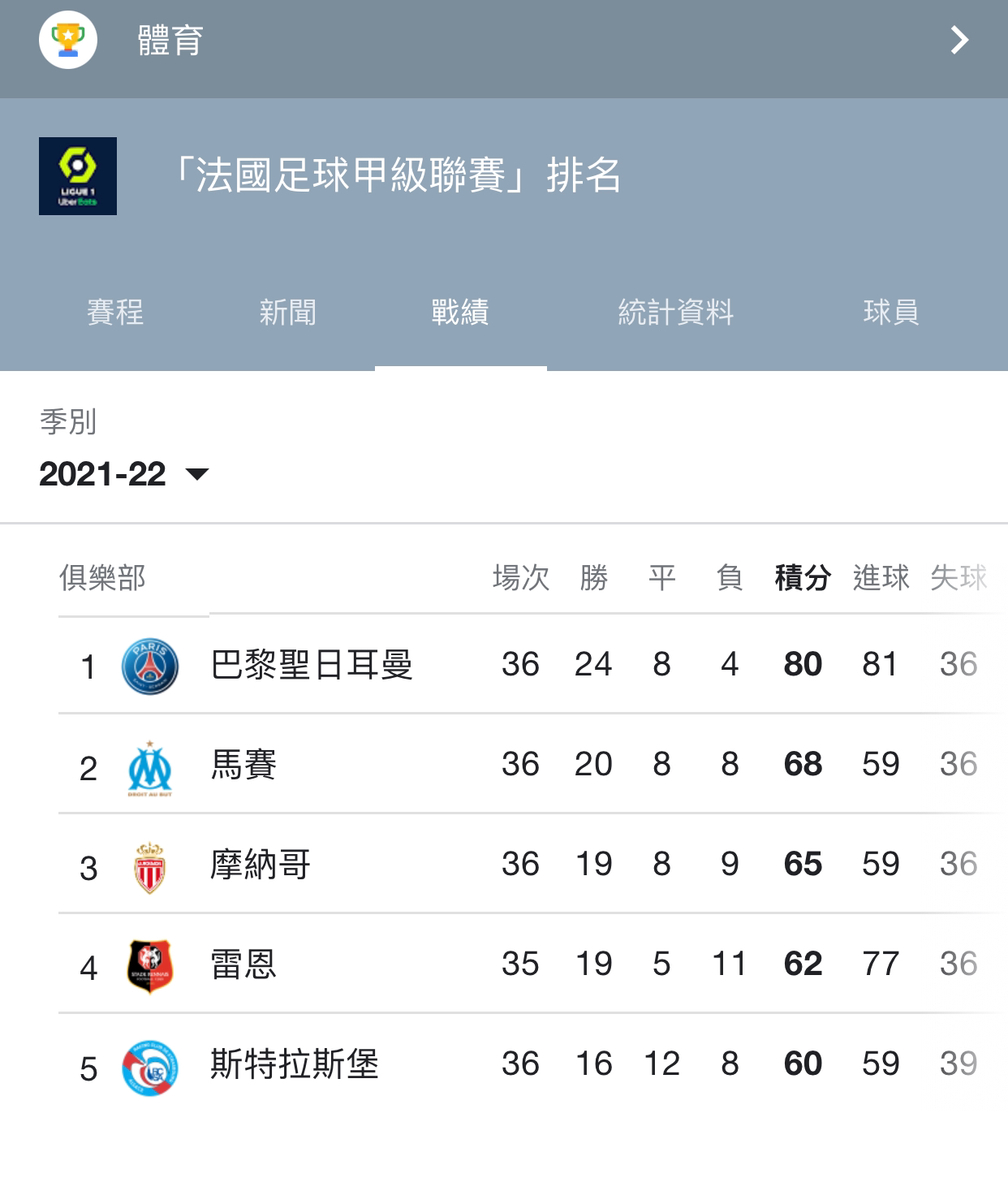Switch to the 賽程 tab
Screen dimensions: 1008x1178
115,313
